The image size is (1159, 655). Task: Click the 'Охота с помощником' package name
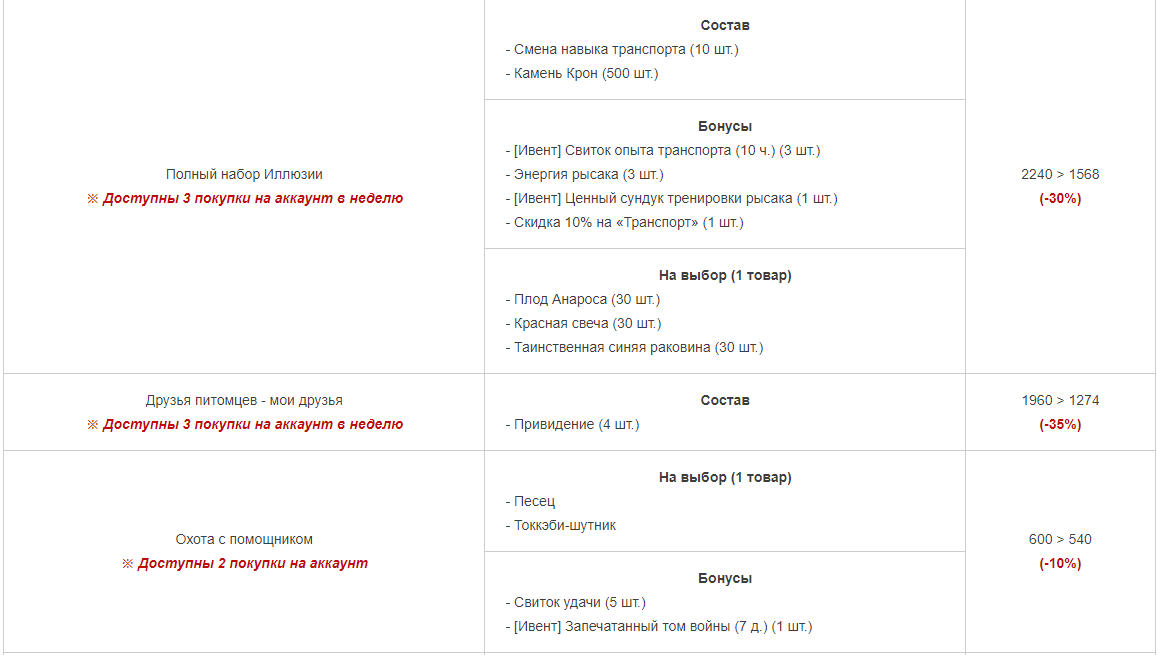(x=244, y=540)
